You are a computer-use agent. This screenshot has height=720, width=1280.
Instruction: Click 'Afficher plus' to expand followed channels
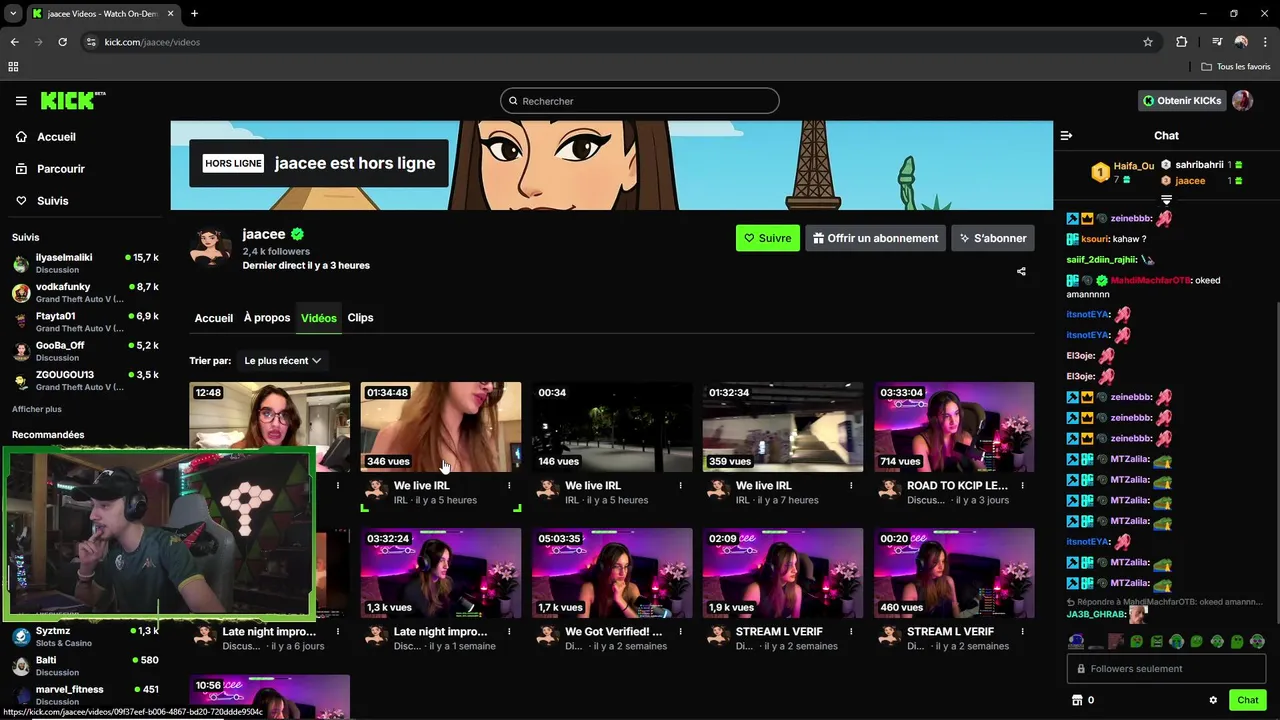[x=37, y=409]
